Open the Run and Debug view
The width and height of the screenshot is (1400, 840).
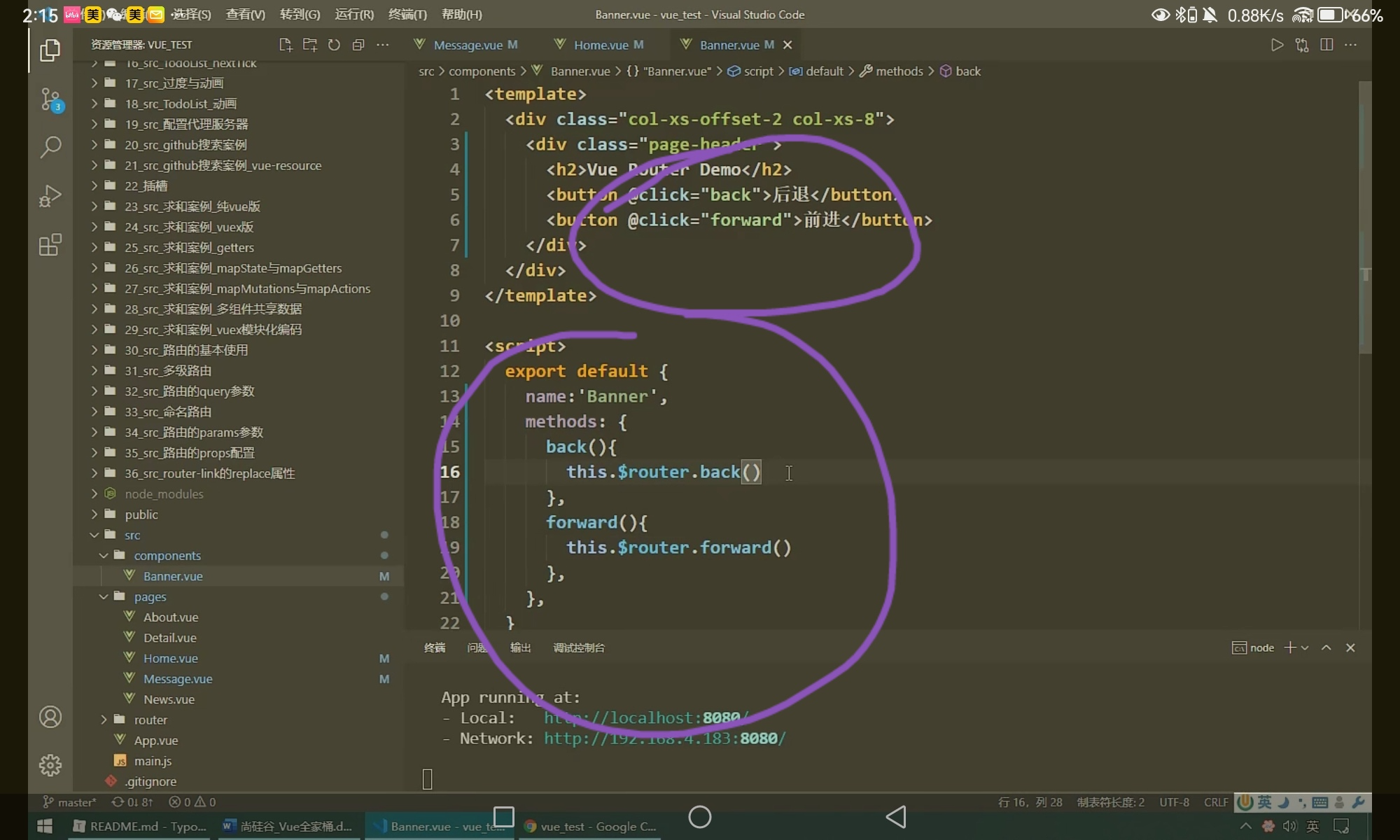(50, 196)
